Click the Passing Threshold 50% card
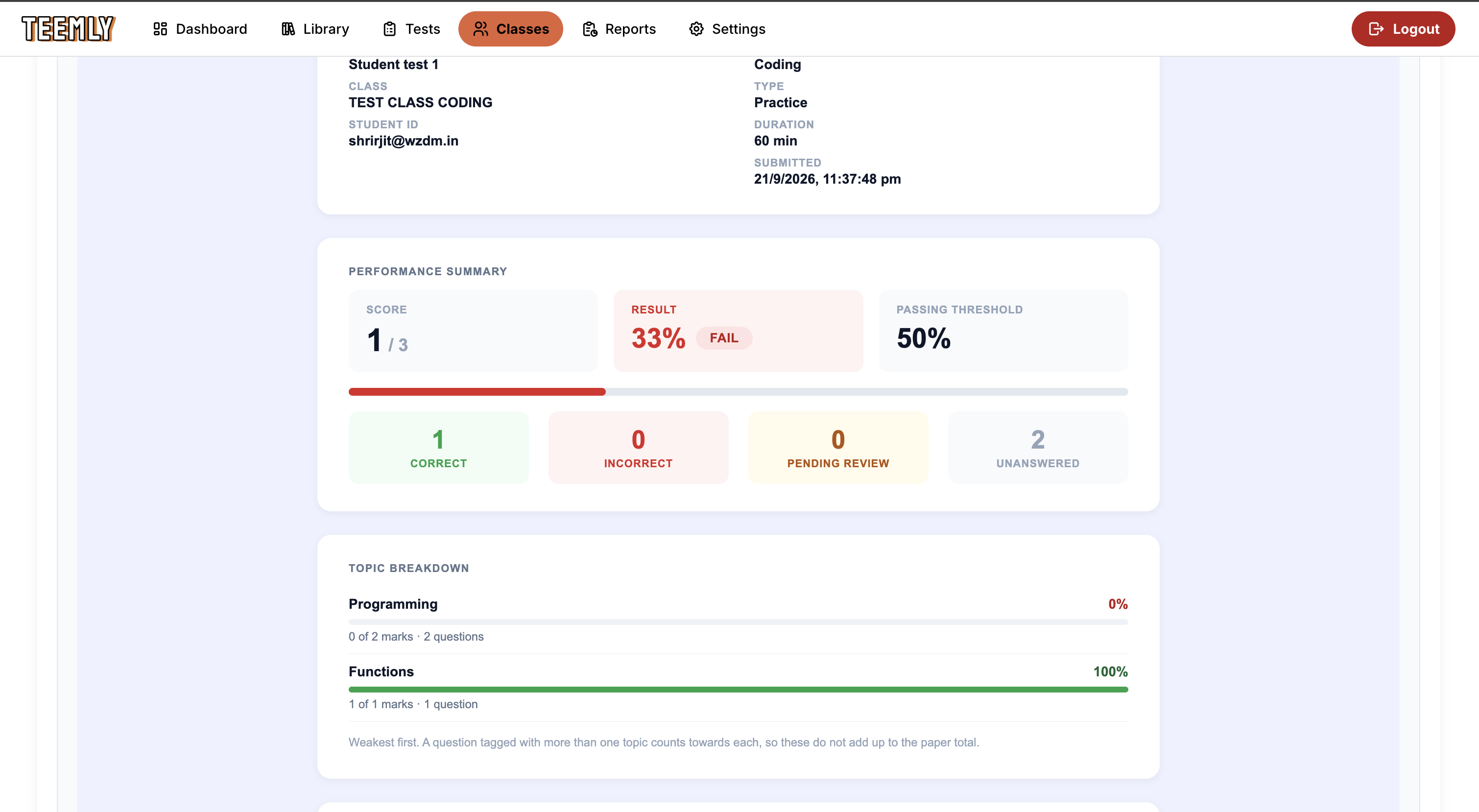 coord(1003,331)
